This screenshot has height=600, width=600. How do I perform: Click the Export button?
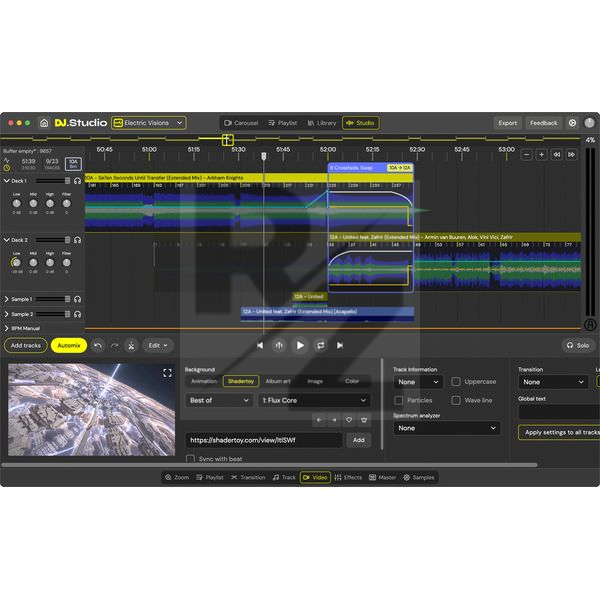click(507, 123)
